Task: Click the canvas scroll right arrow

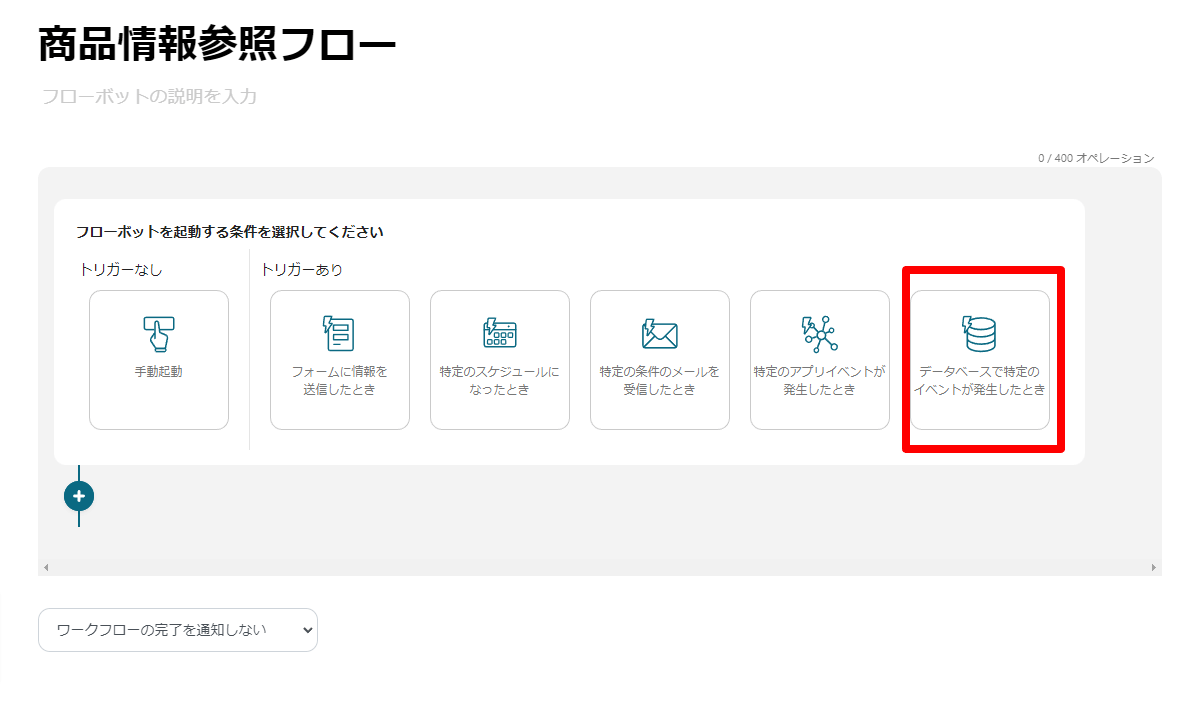Action: [1153, 568]
